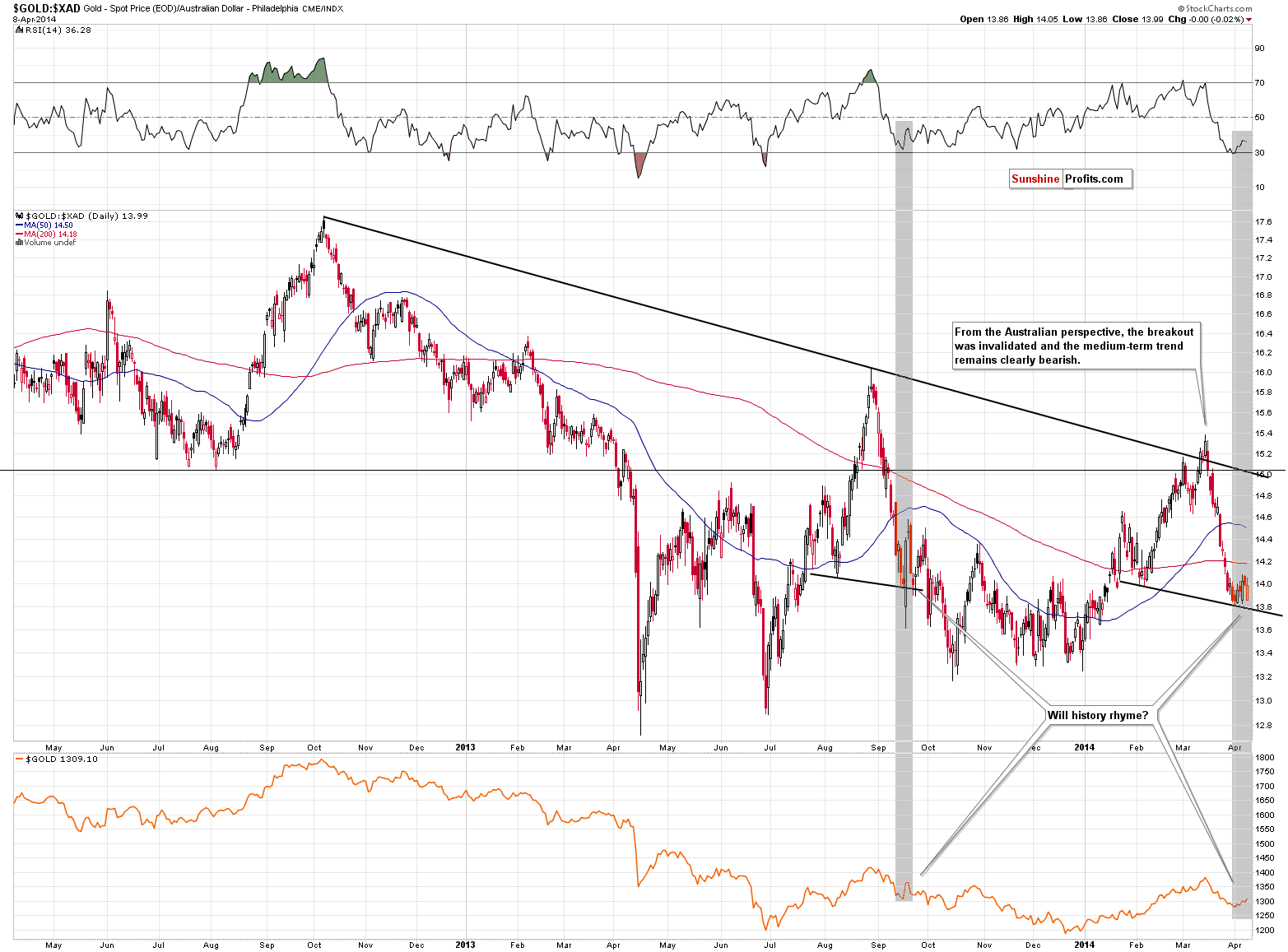Screen dimensions: 1288x952
Task: Click the volume bars icon before Volume undef
Action: click(x=19, y=243)
